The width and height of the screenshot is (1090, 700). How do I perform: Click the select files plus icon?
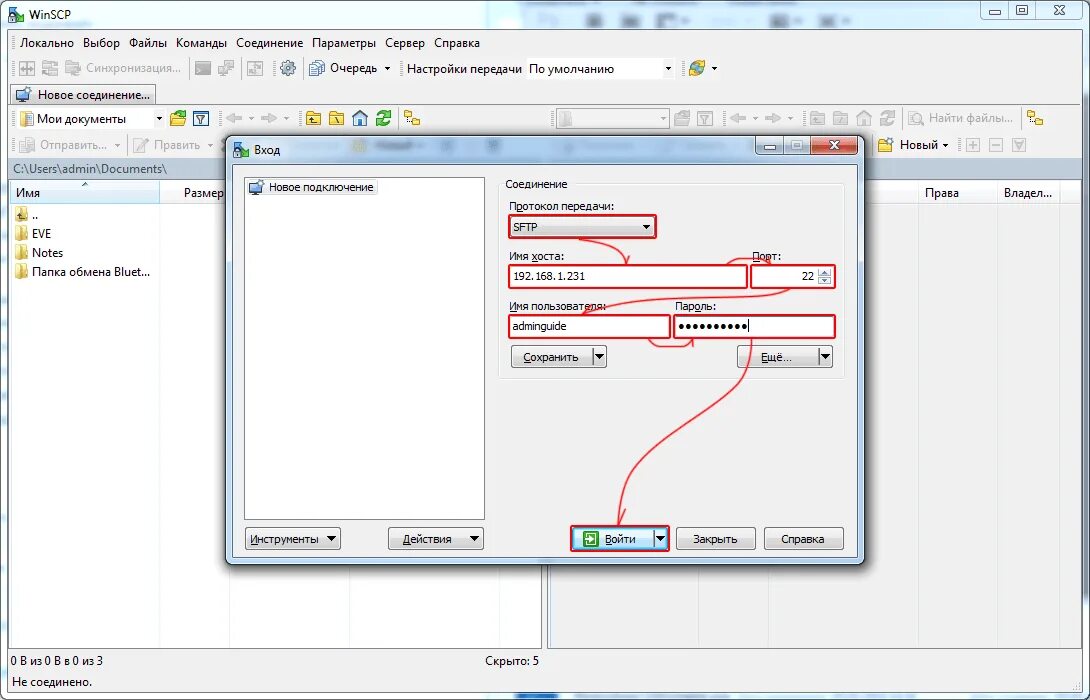click(x=973, y=145)
